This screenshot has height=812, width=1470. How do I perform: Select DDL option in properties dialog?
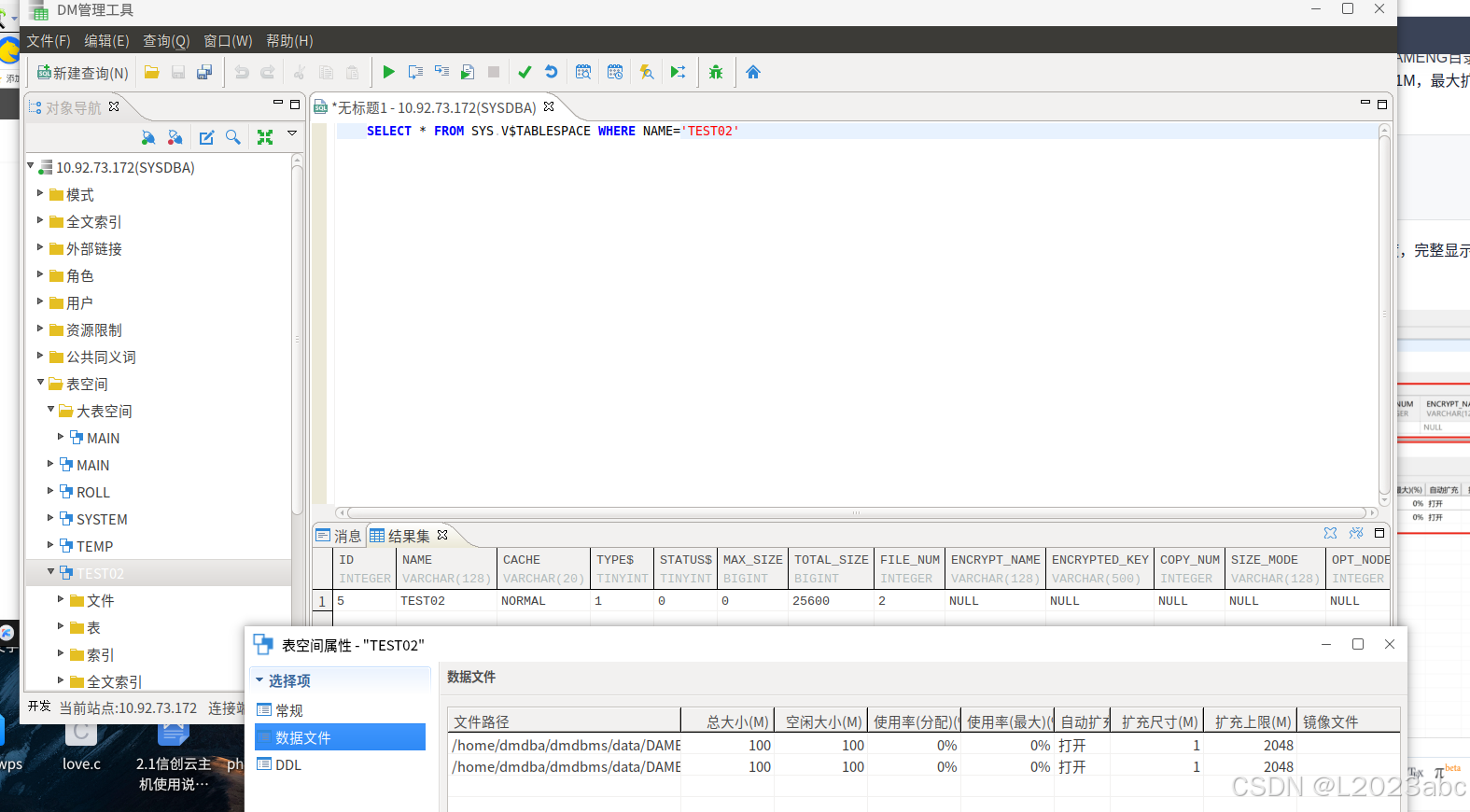[x=287, y=764]
